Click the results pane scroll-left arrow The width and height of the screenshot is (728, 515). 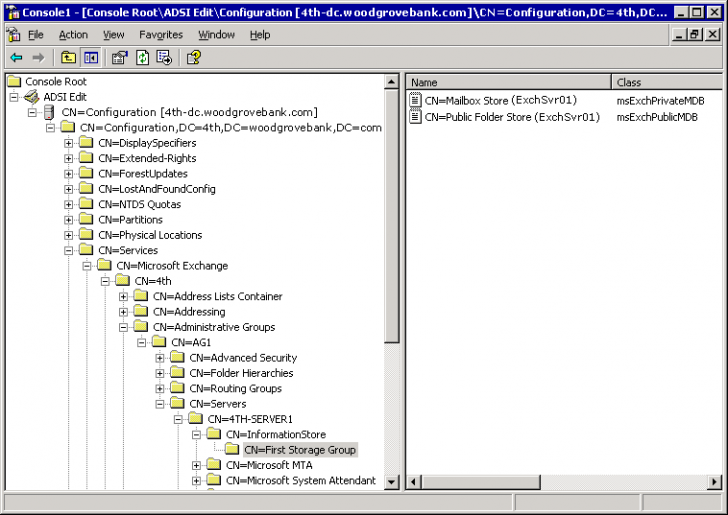point(414,482)
